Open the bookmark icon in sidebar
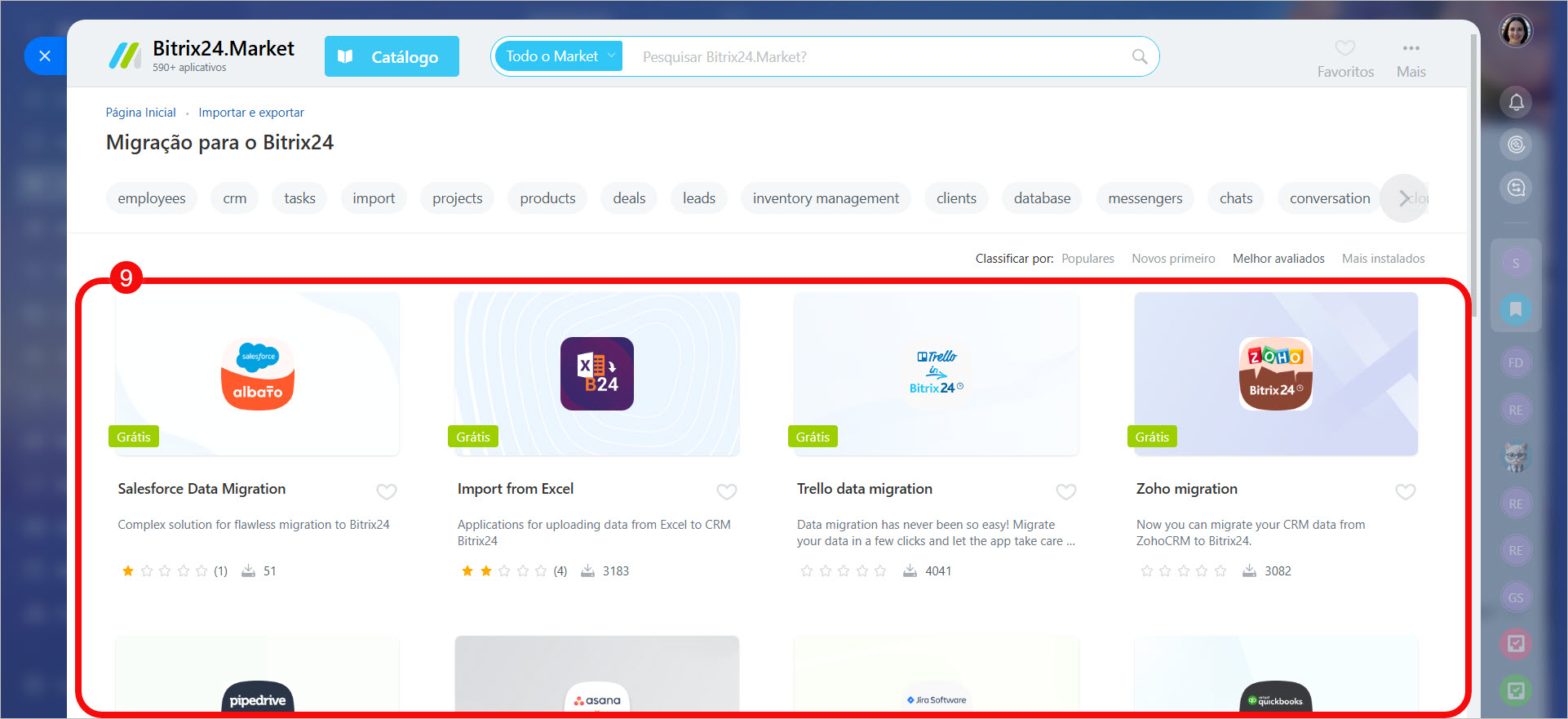Image resolution: width=1568 pixels, height=719 pixels. pyautogui.click(x=1516, y=309)
